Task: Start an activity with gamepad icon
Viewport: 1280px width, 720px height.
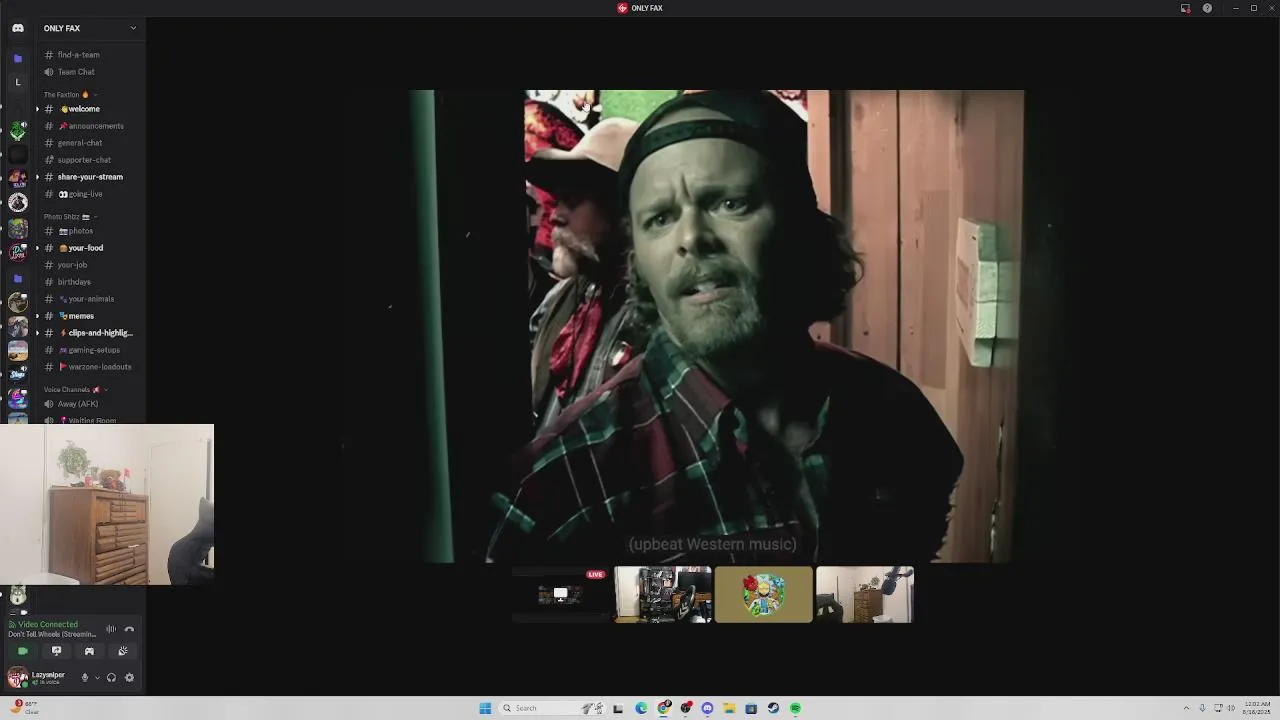Action: click(x=89, y=651)
